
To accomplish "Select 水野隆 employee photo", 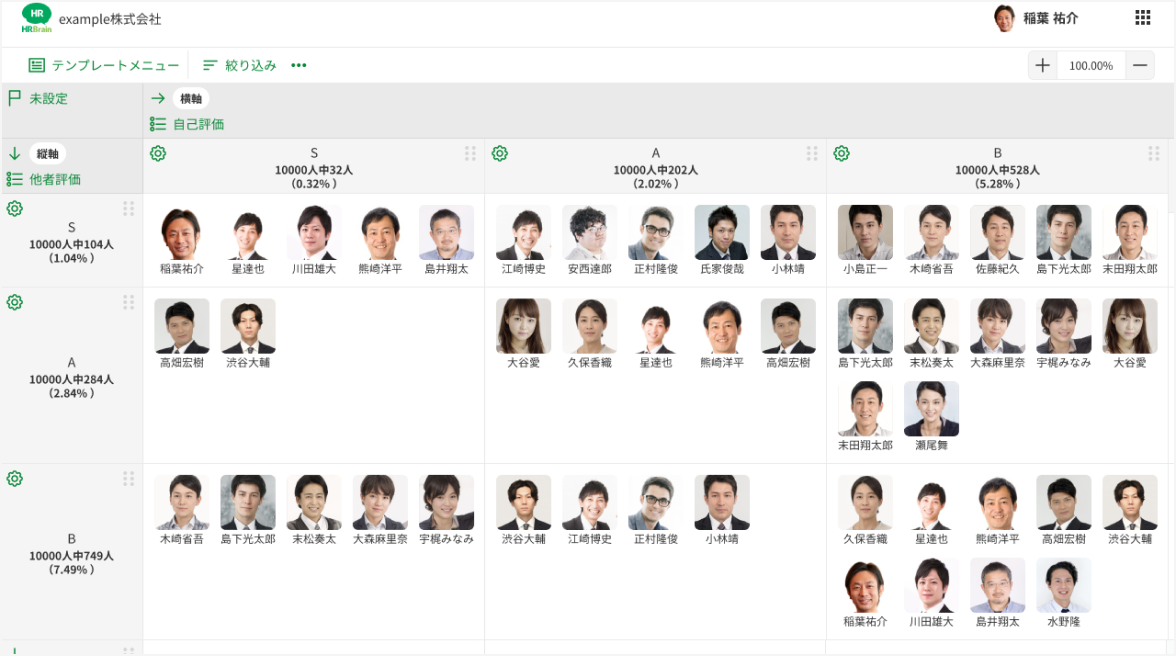I will (1064, 585).
